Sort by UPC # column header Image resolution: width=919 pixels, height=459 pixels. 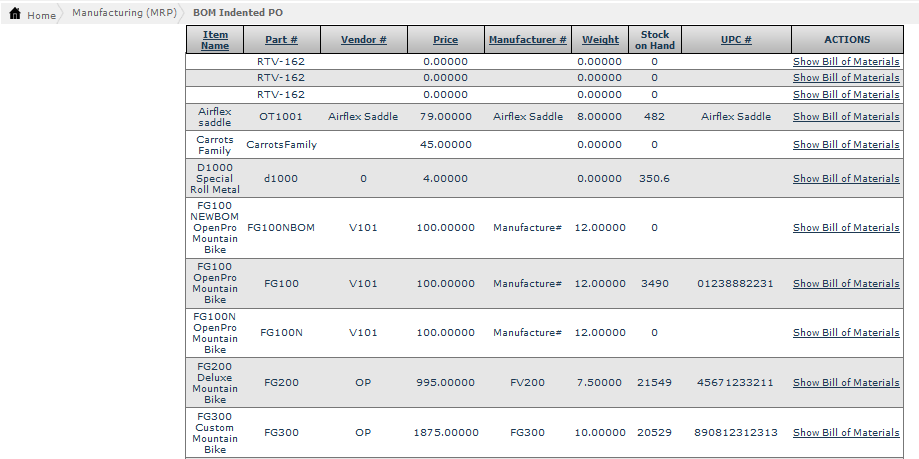pyautogui.click(x=736, y=40)
